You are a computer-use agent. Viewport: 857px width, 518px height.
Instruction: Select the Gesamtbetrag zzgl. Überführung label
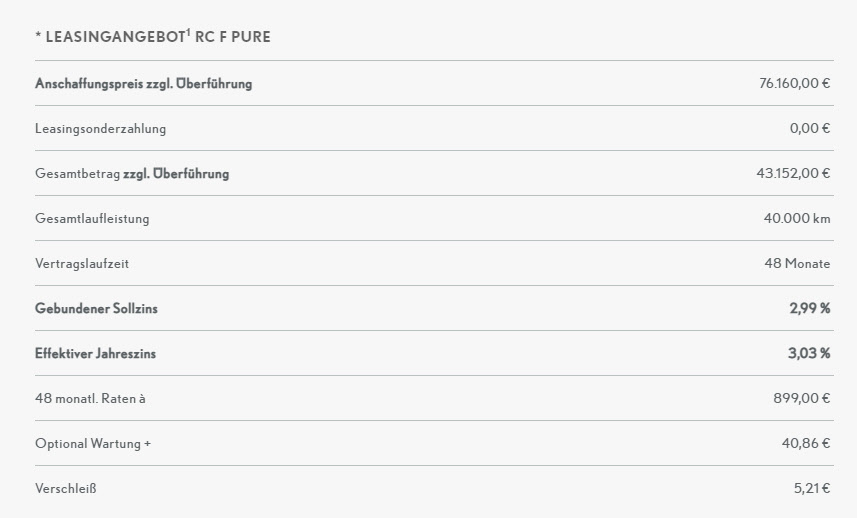click(x=132, y=173)
